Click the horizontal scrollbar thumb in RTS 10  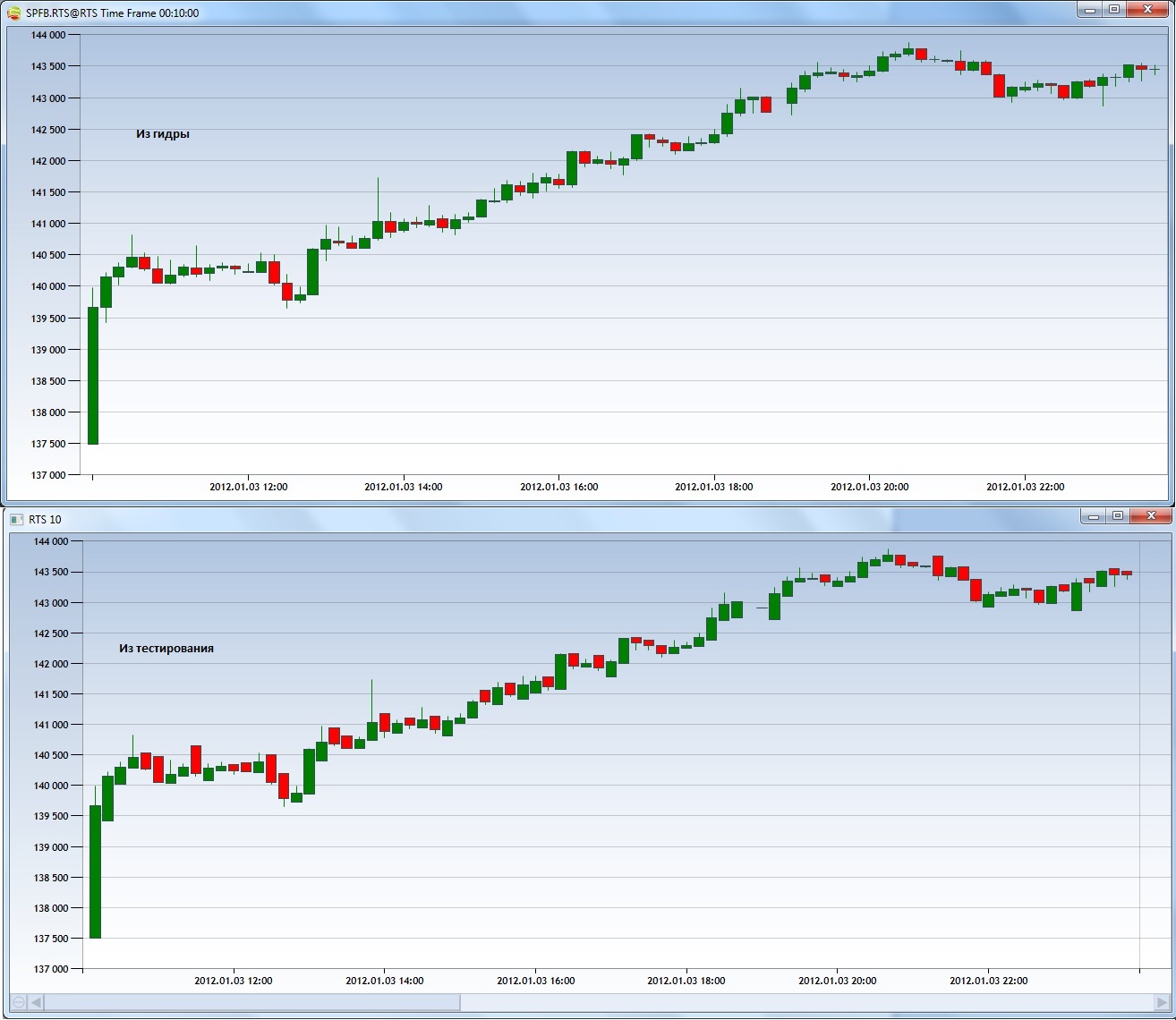click(x=252, y=1002)
